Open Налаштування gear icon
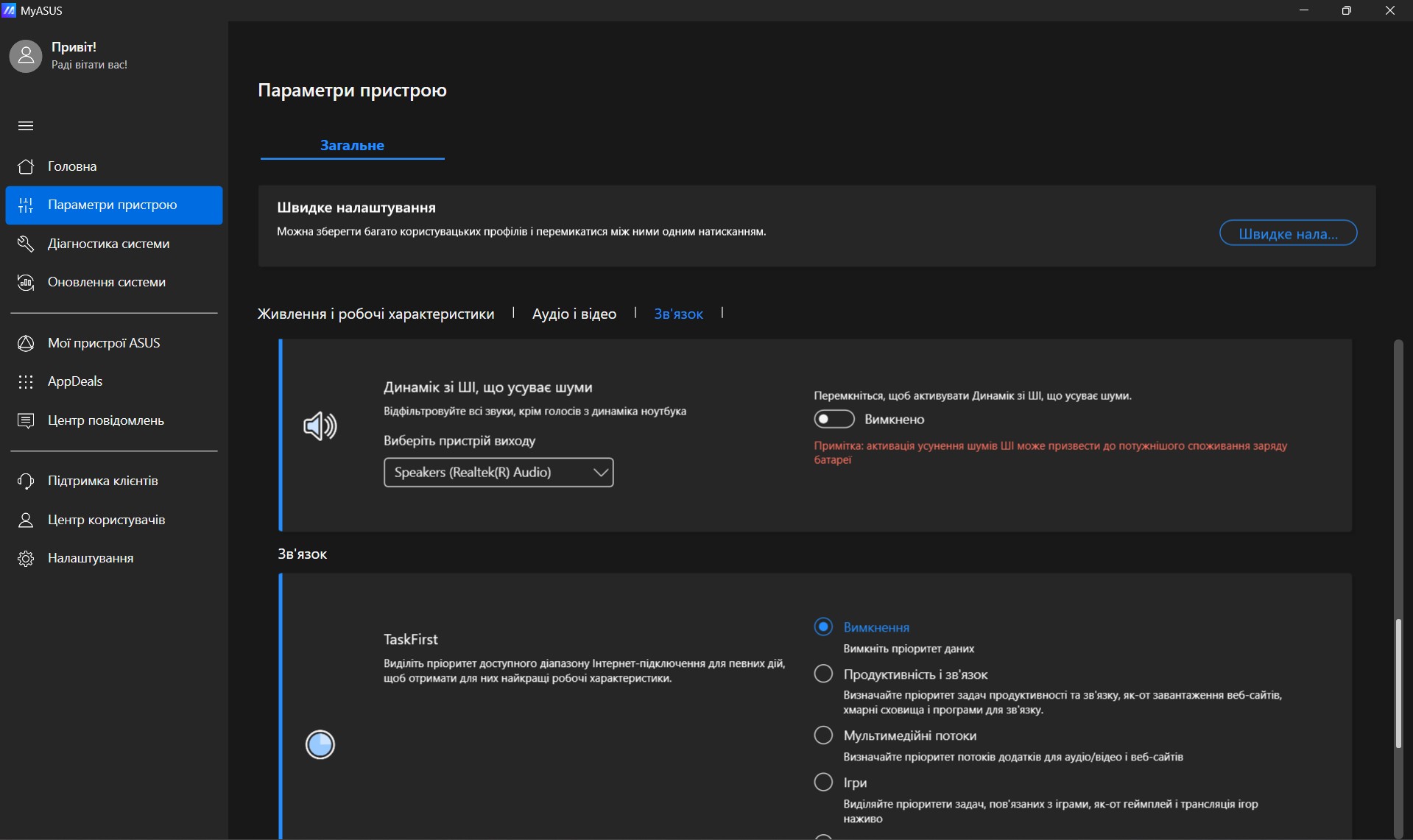Viewport: 1413px width, 840px height. (26, 559)
